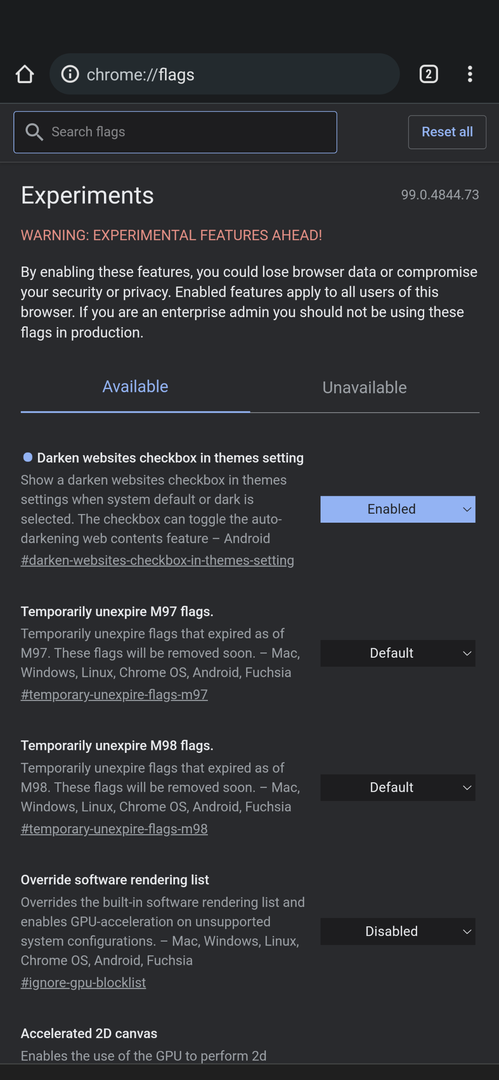
Task: Focus the Search flags input field
Action: pyautogui.click(x=175, y=132)
